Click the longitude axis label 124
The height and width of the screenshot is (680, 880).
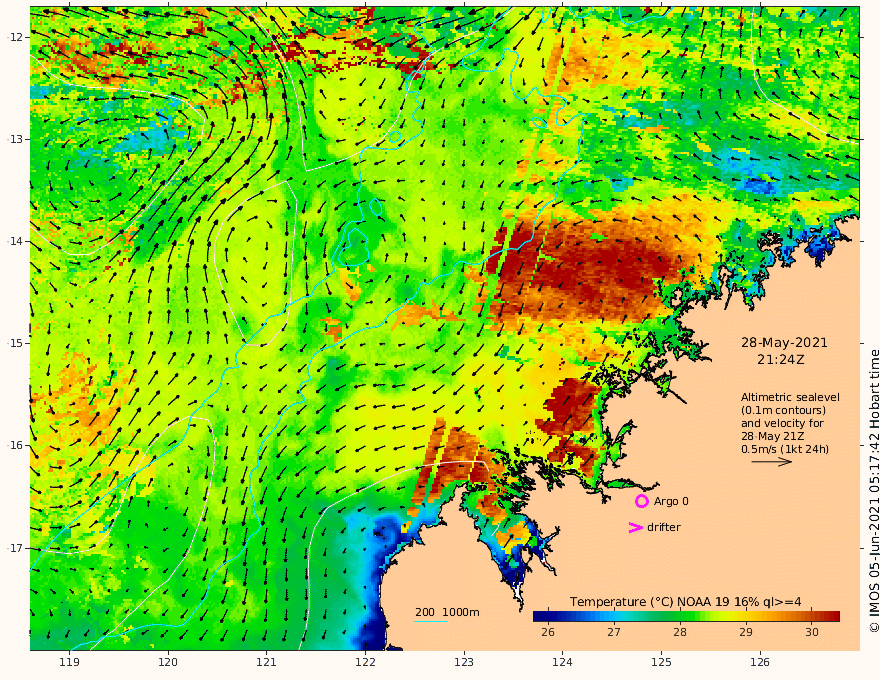(x=562, y=662)
